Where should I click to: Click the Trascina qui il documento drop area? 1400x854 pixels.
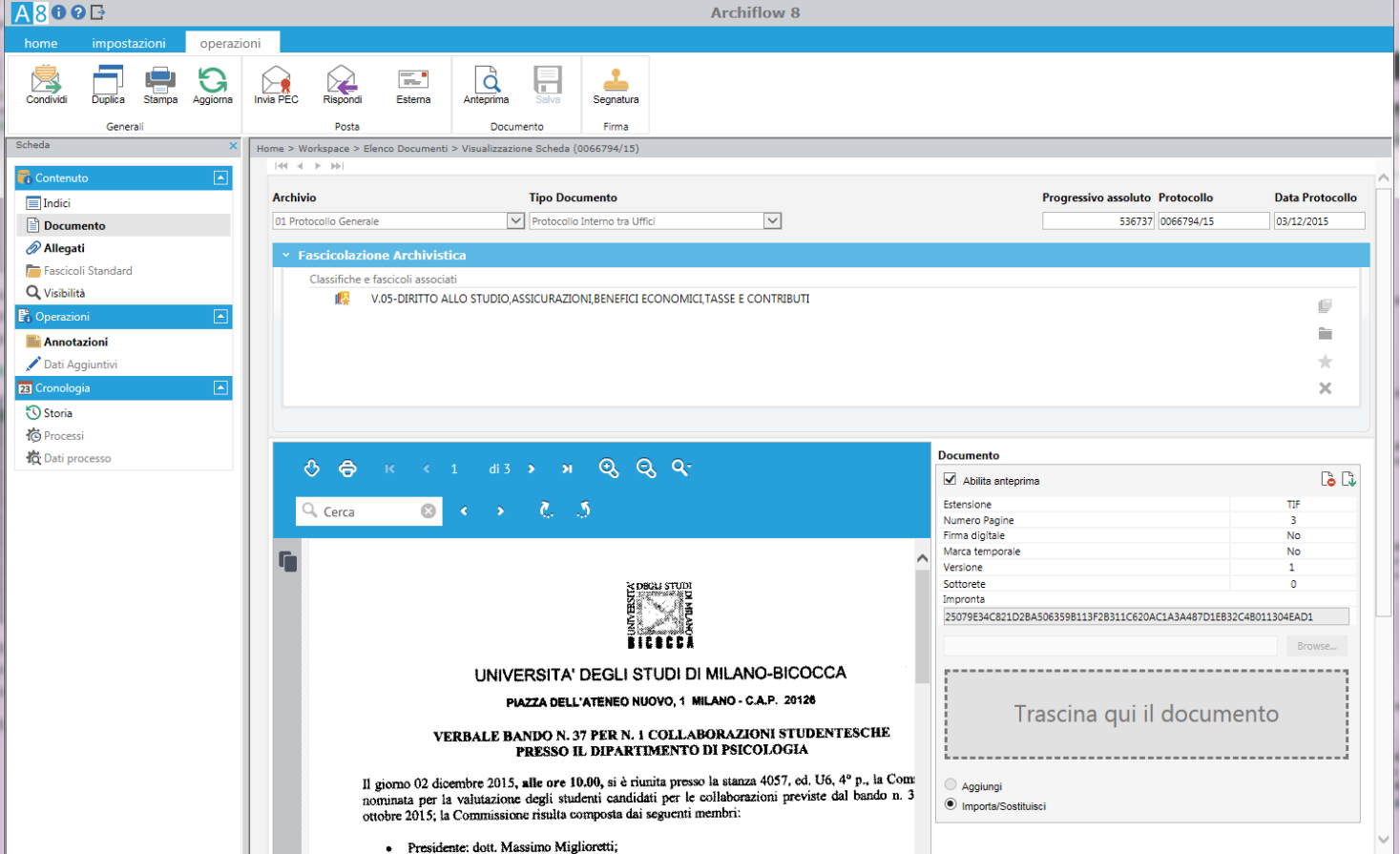click(x=1146, y=714)
